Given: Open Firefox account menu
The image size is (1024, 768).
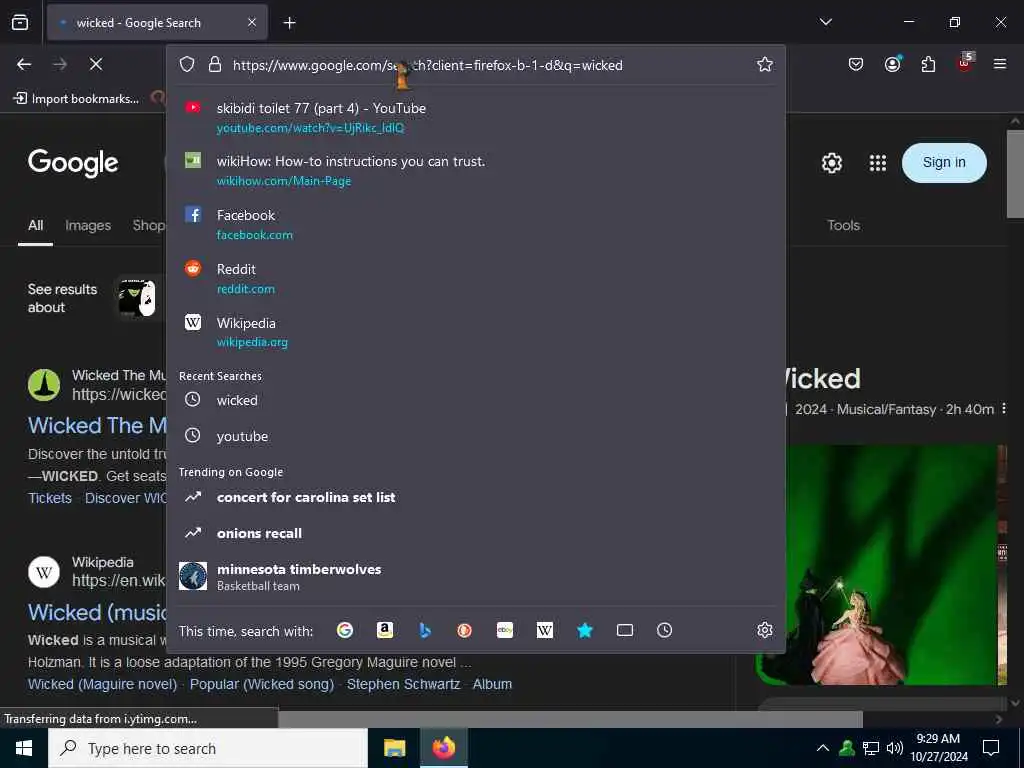Looking at the screenshot, I should tap(892, 64).
